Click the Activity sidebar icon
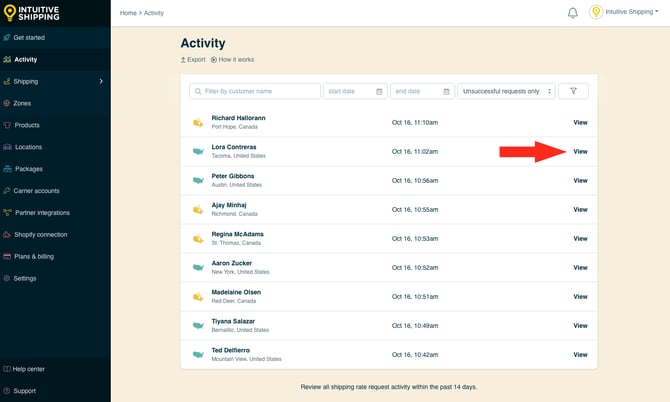The height and width of the screenshot is (402, 670). (7, 59)
